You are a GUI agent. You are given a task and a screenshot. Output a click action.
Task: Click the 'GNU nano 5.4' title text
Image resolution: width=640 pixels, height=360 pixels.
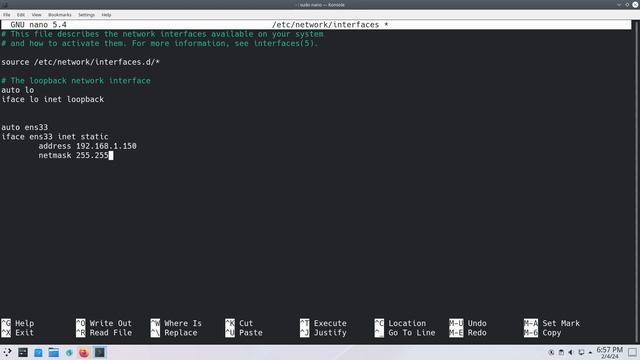point(38,25)
